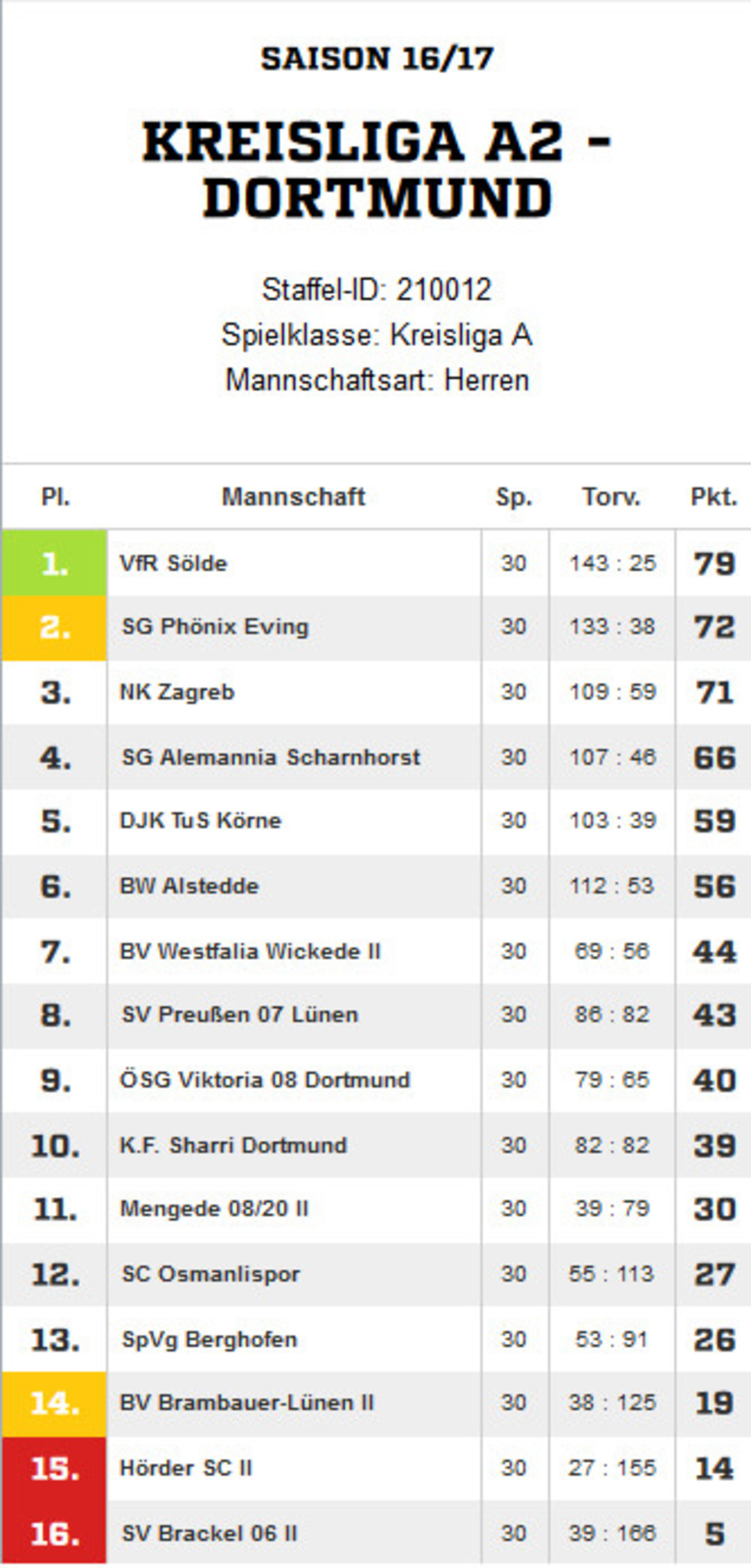This screenshot has height=1568, width=751.
Task: Click SV Brackel 06 II team
Action: pos(209,1534)
